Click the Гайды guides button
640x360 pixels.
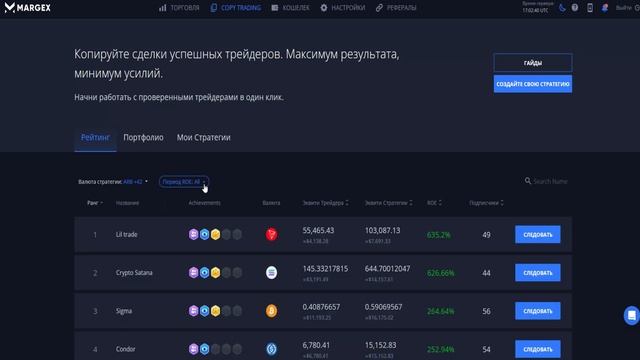pos(533,63)
